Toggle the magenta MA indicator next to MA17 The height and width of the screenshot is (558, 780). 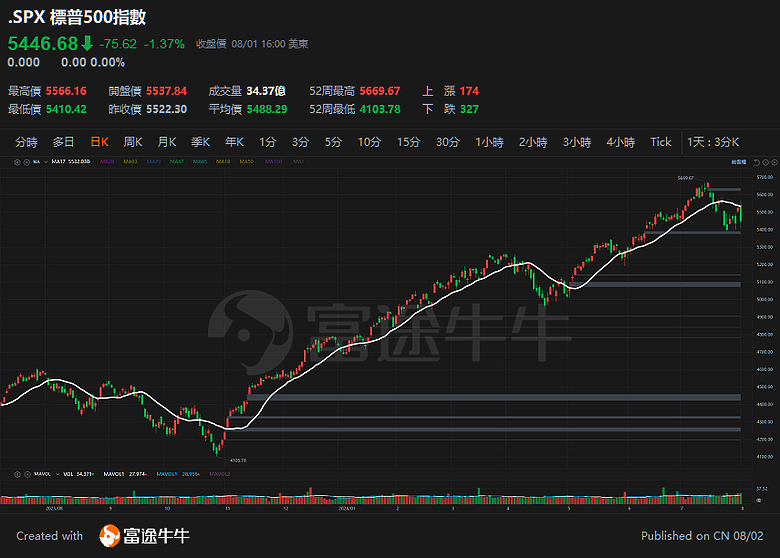107,162
